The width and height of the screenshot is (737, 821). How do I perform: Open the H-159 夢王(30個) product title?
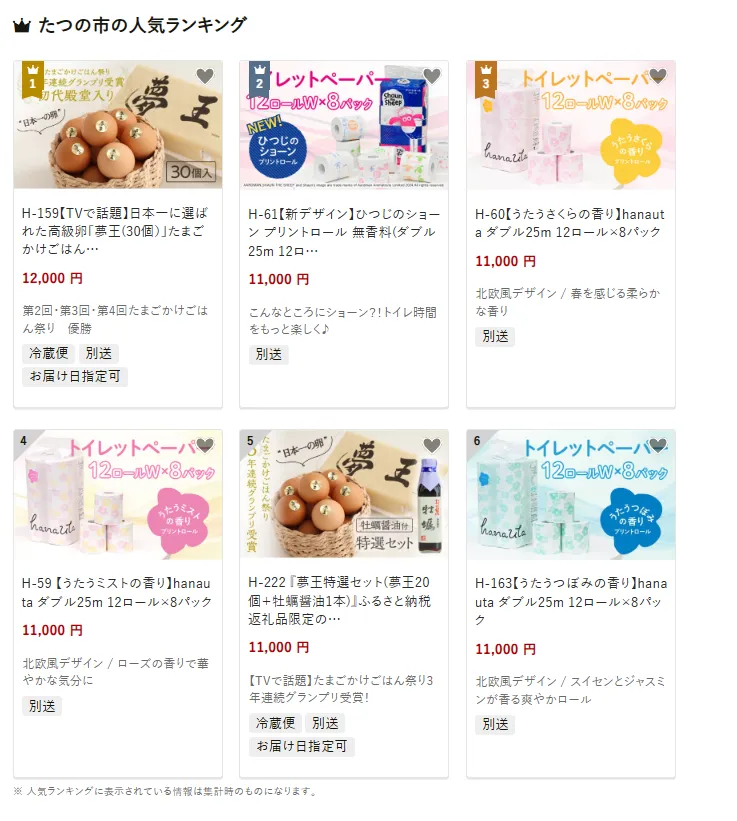(115, 231)
